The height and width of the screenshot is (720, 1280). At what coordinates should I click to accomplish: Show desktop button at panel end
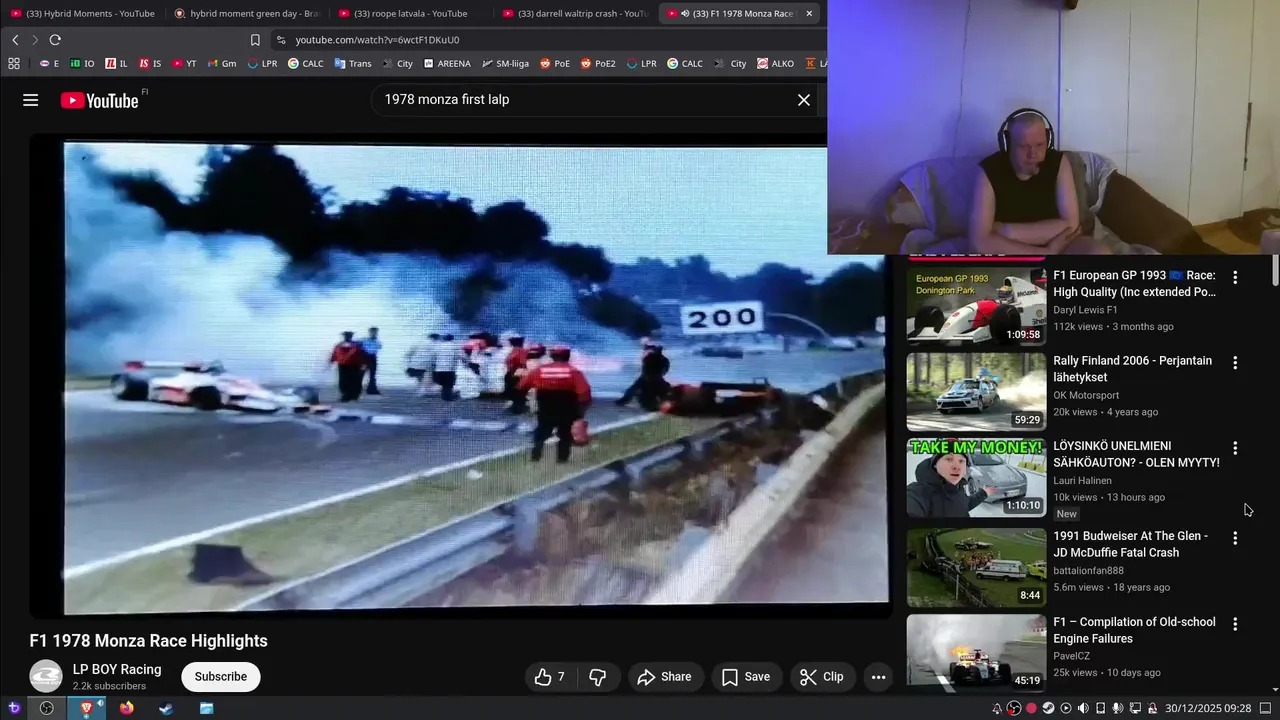[1265, 708]
